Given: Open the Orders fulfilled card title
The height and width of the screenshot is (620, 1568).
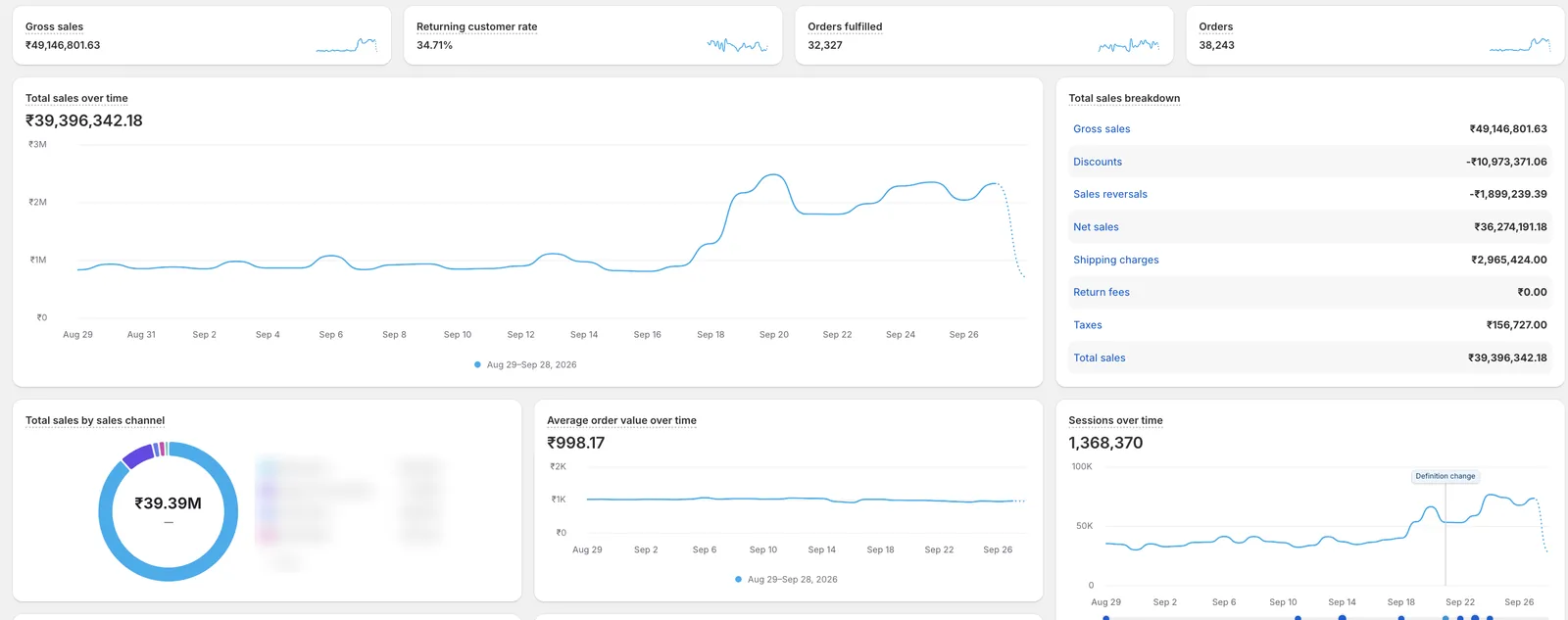Looking at the screenshot, I should (845, 26).
